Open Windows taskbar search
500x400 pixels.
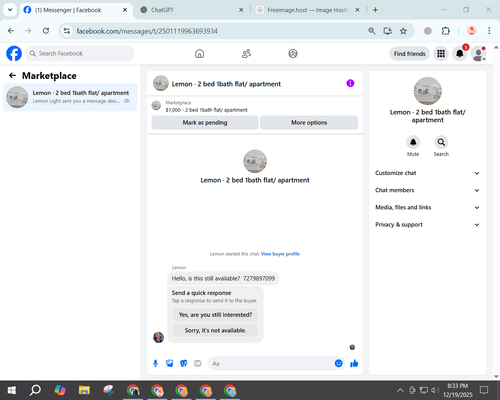click(35, 390)
